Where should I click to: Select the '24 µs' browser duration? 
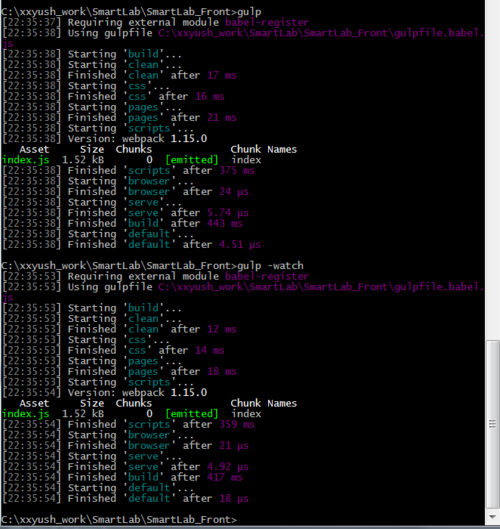[x=234, y=192]
